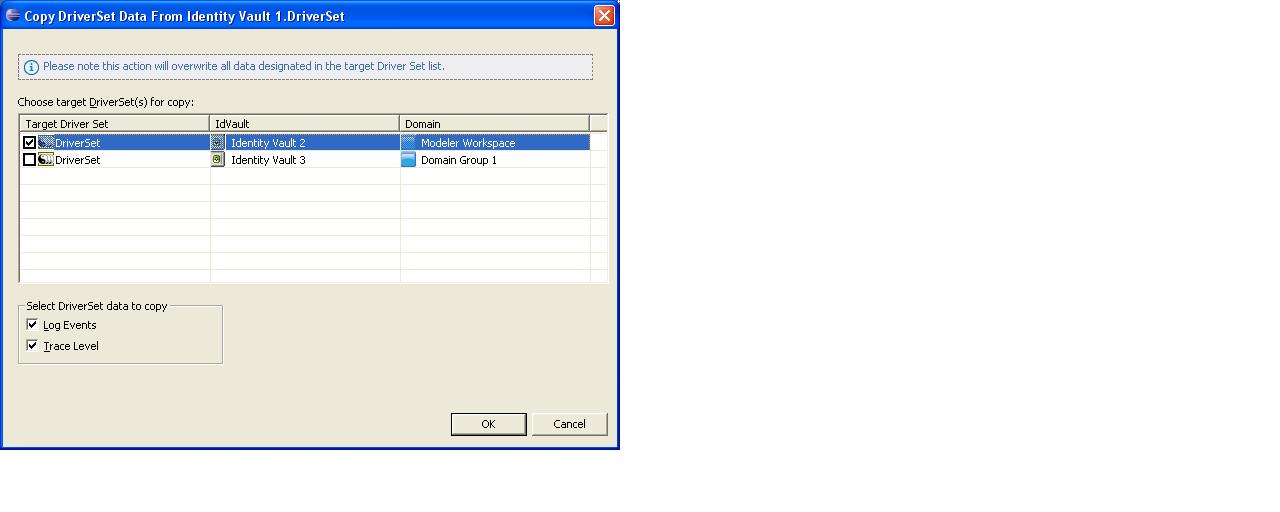Click the OK button
This screenshot has height=512, width=1280.
pos(488,424)
